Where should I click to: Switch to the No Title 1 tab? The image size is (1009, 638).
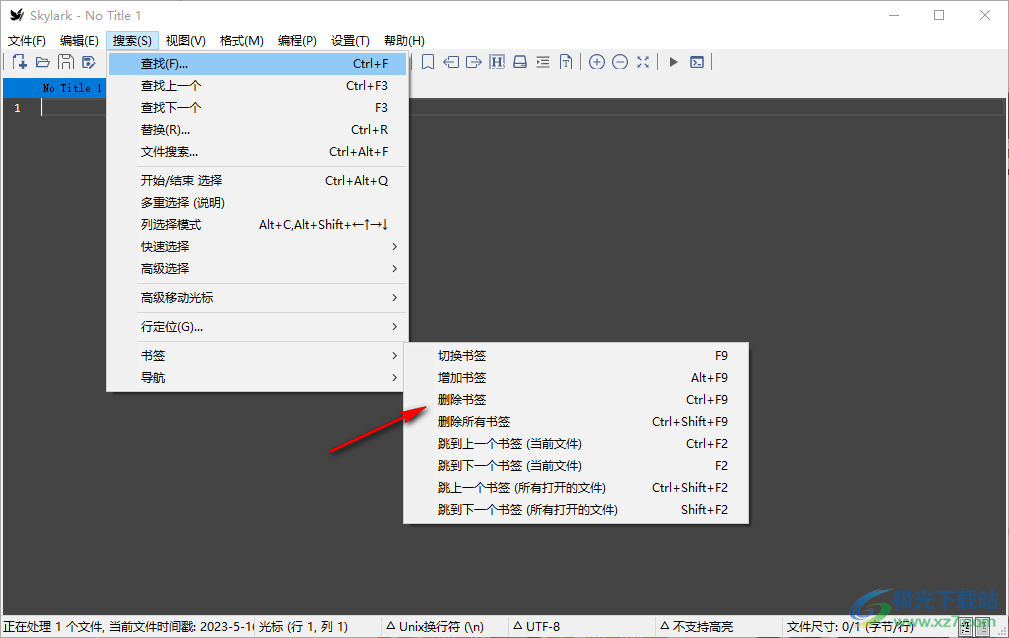click(55, 88)
